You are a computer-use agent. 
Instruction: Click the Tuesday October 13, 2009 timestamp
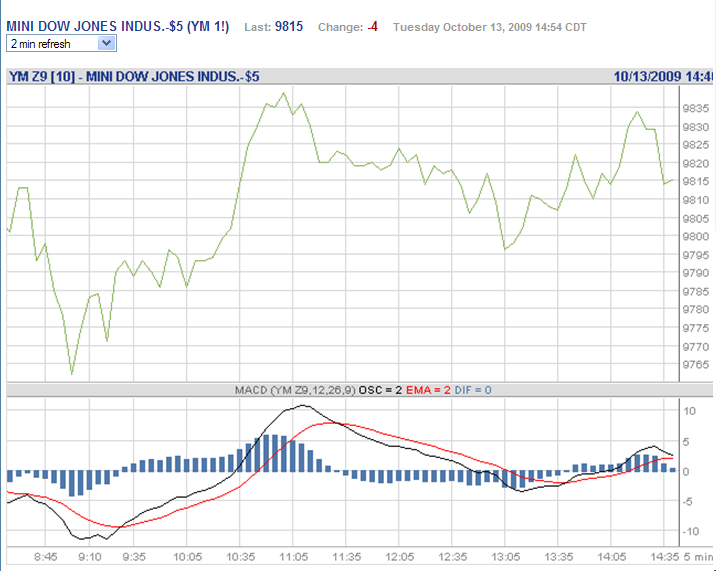click(x=490, y=27)
